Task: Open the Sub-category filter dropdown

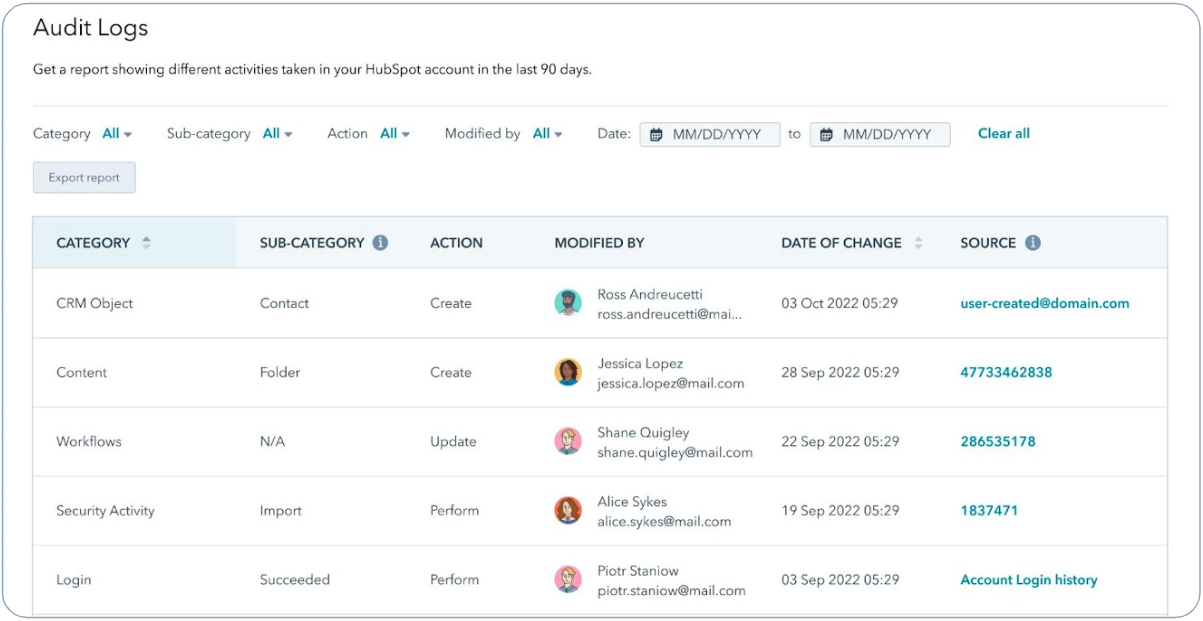Action: coord(277,134)
